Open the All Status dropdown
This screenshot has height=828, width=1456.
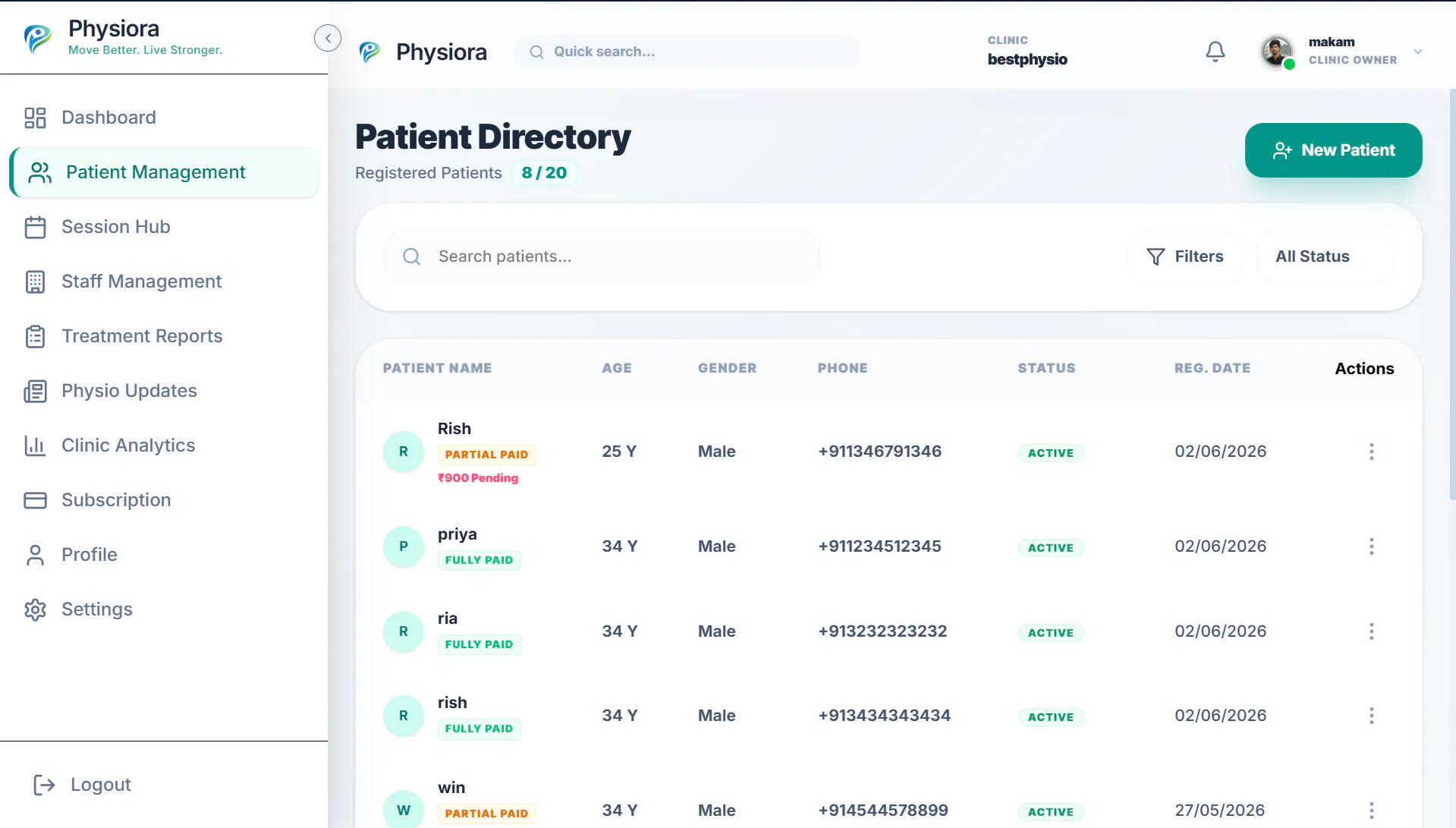tap(1325, 257)
